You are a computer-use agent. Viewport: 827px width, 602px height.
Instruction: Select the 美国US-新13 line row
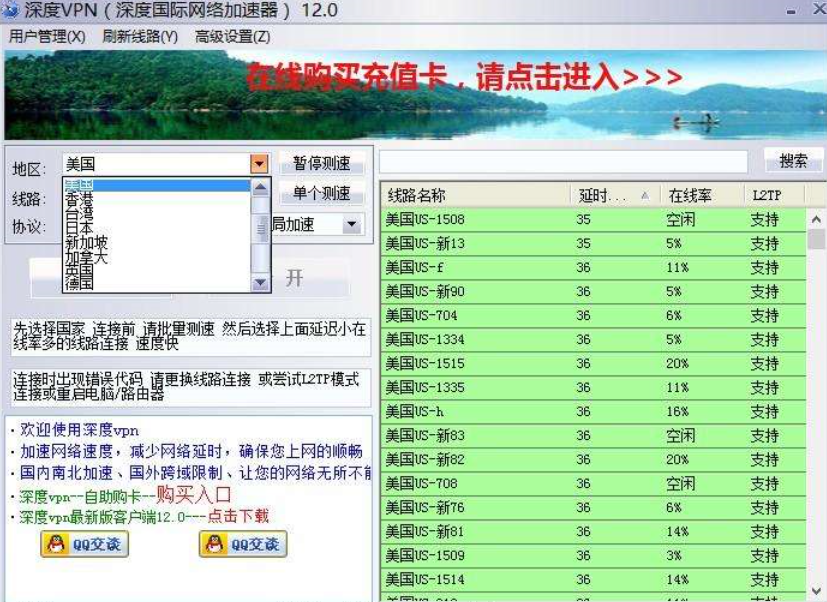[593, 243]
